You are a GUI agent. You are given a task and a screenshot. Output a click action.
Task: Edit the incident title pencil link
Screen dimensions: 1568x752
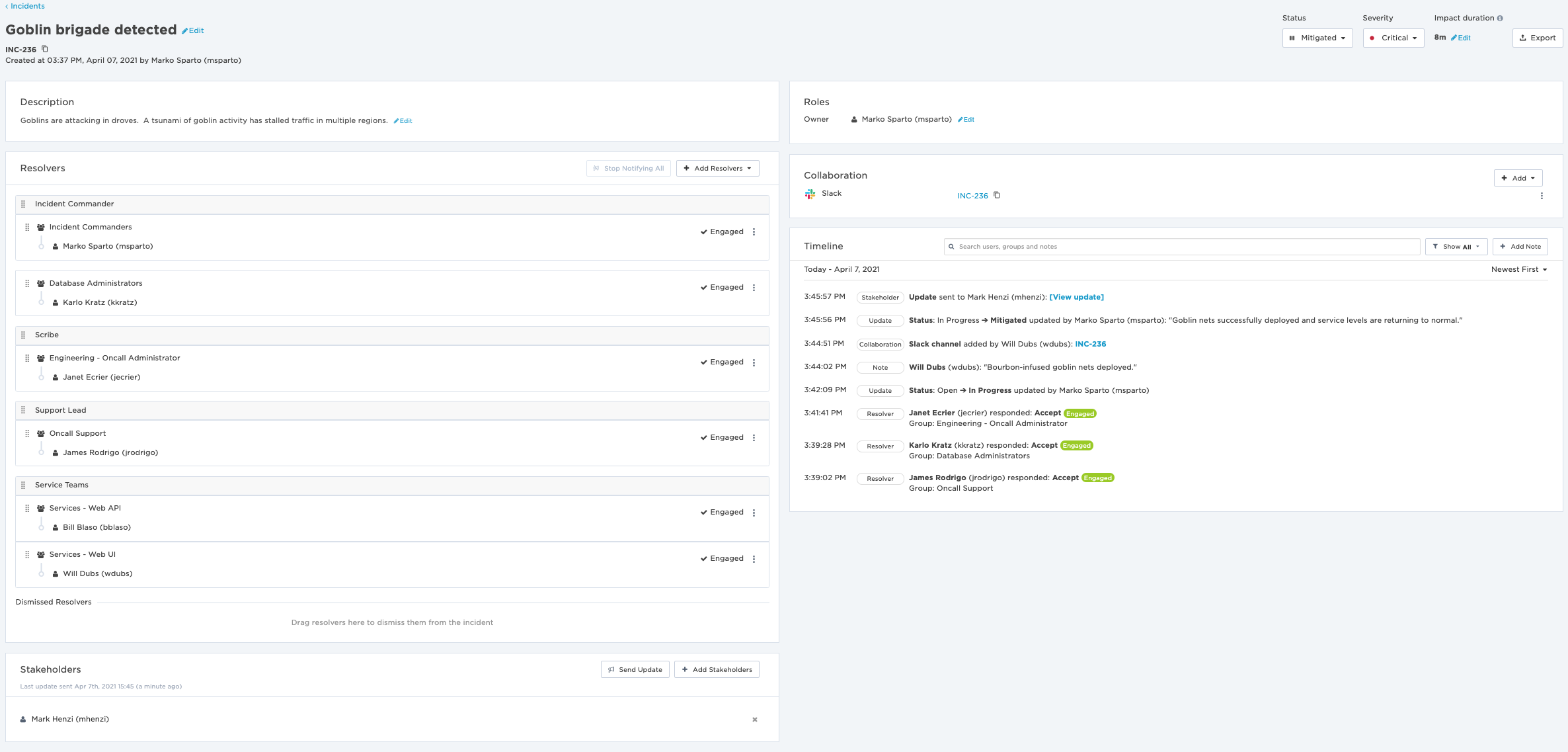click(193, 30)
